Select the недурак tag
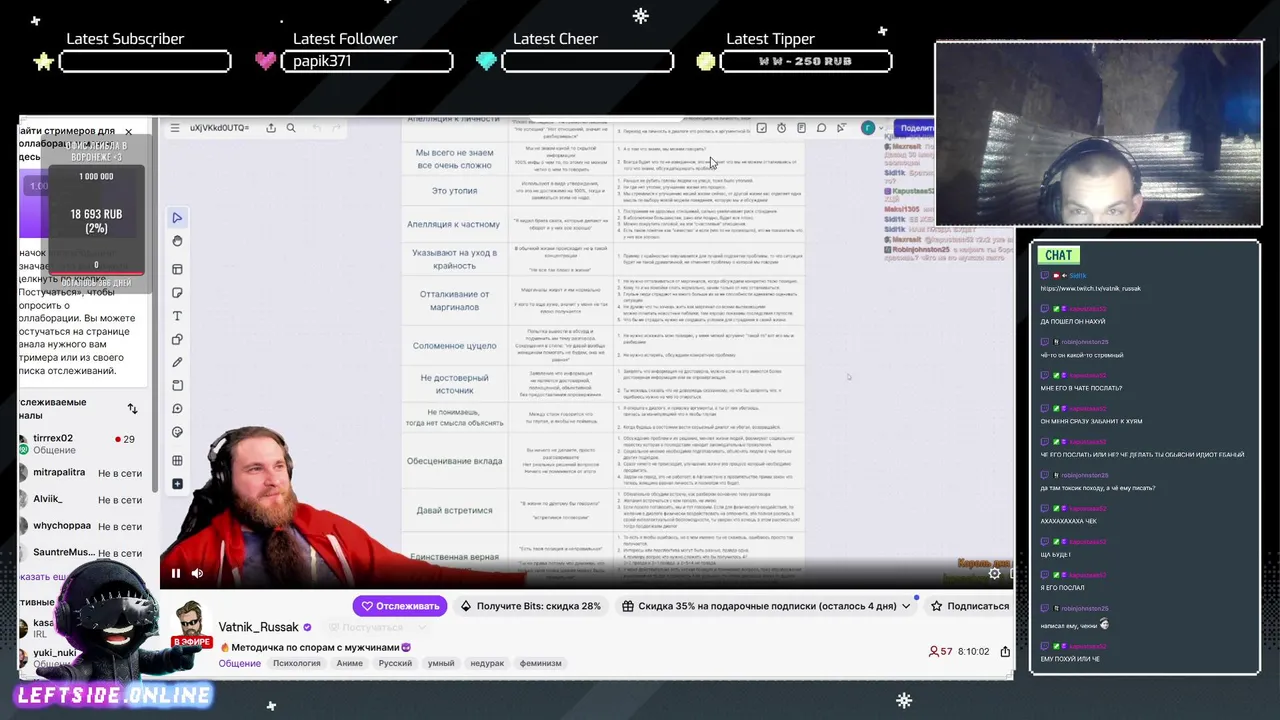 487,663
